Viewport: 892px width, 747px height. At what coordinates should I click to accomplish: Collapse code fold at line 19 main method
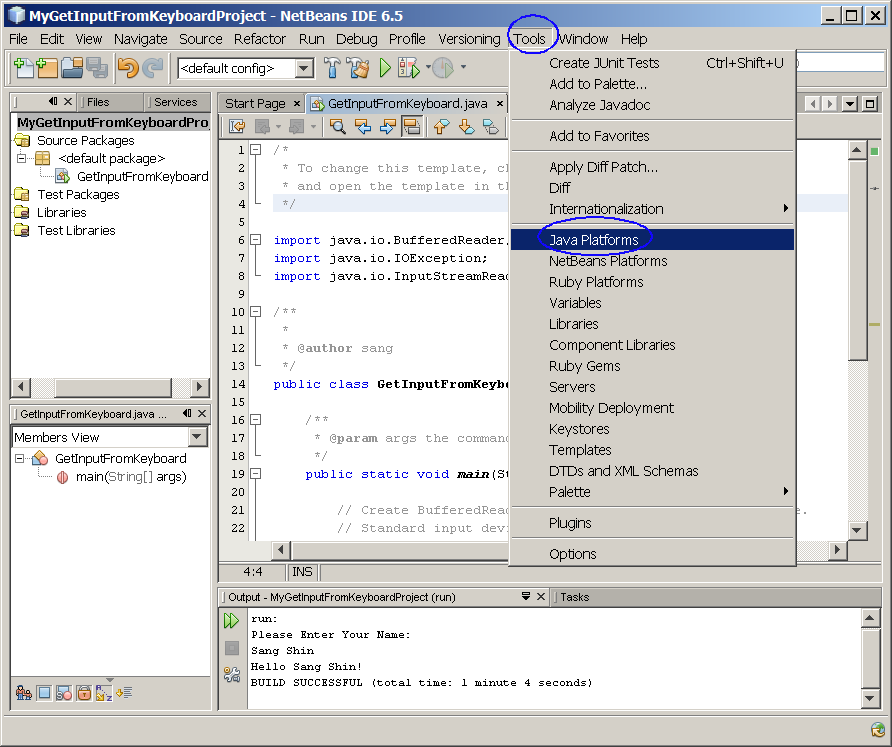pos(256,474)
